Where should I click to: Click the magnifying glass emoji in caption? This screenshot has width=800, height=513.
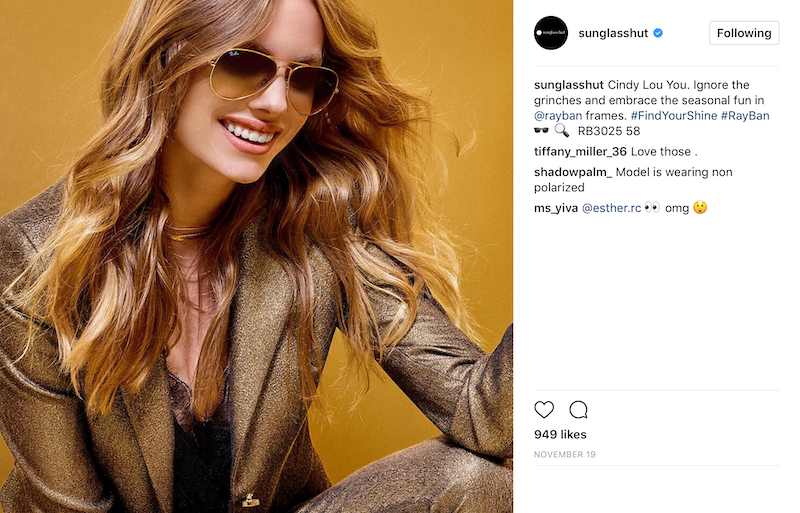tap(562, 131)
